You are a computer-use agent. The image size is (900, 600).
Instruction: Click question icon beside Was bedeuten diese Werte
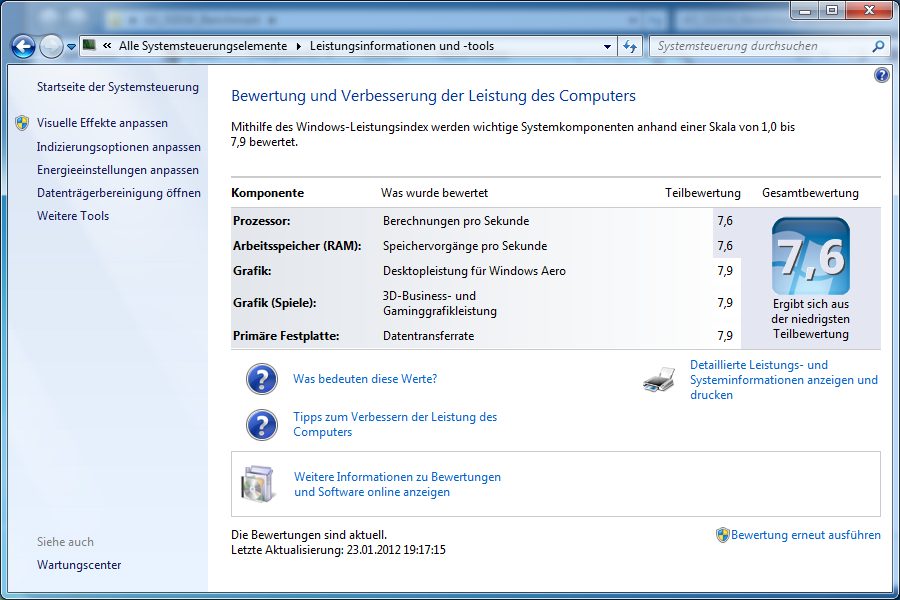tap(262, 379)
